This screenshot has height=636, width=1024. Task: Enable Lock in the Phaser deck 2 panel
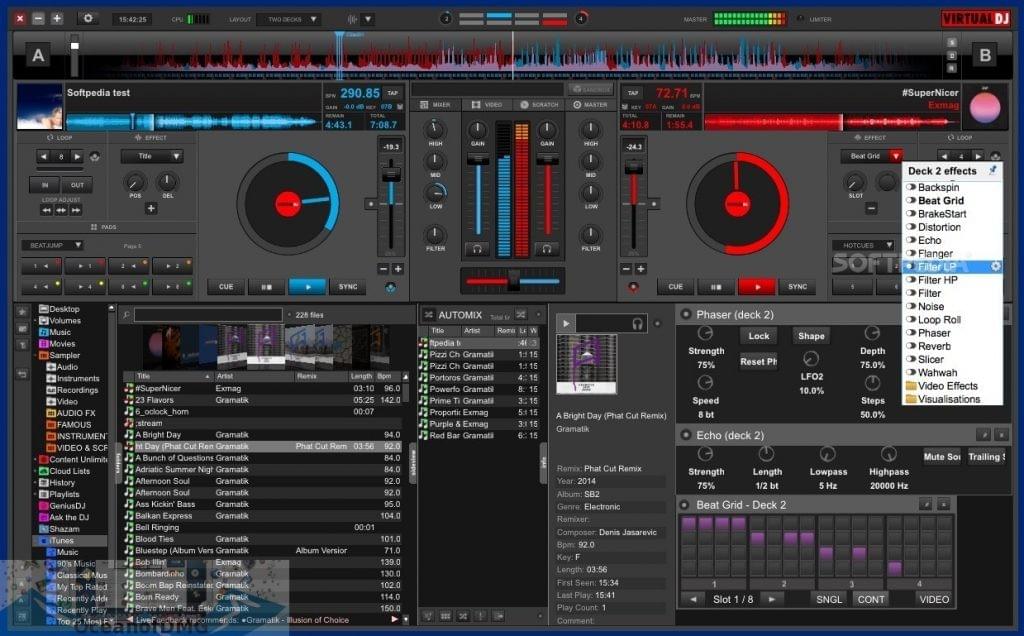(x=759, y=336)
